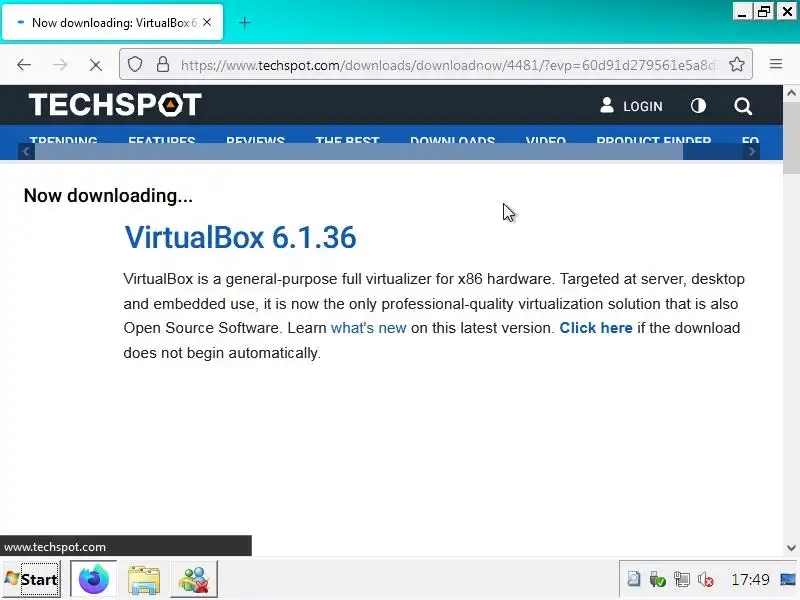800x600 pixels.
Task: Click the TechSpot logo
Action: (115, 105)
